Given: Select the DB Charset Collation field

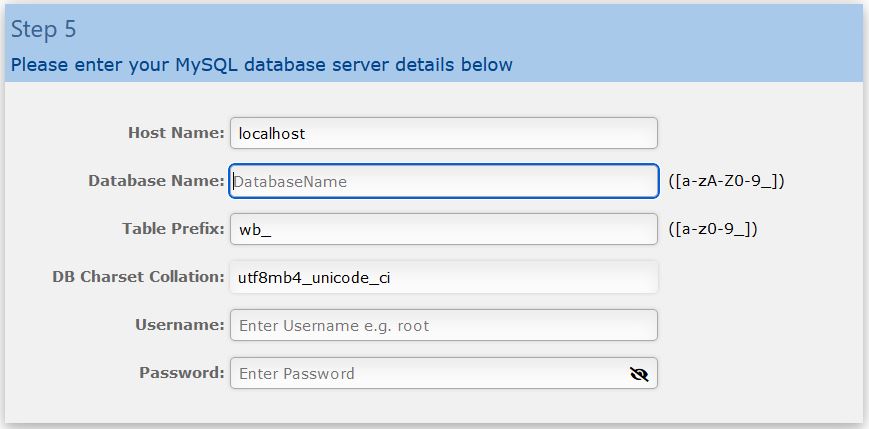Looking at the screenshot, I should click(x=444, y=277).
